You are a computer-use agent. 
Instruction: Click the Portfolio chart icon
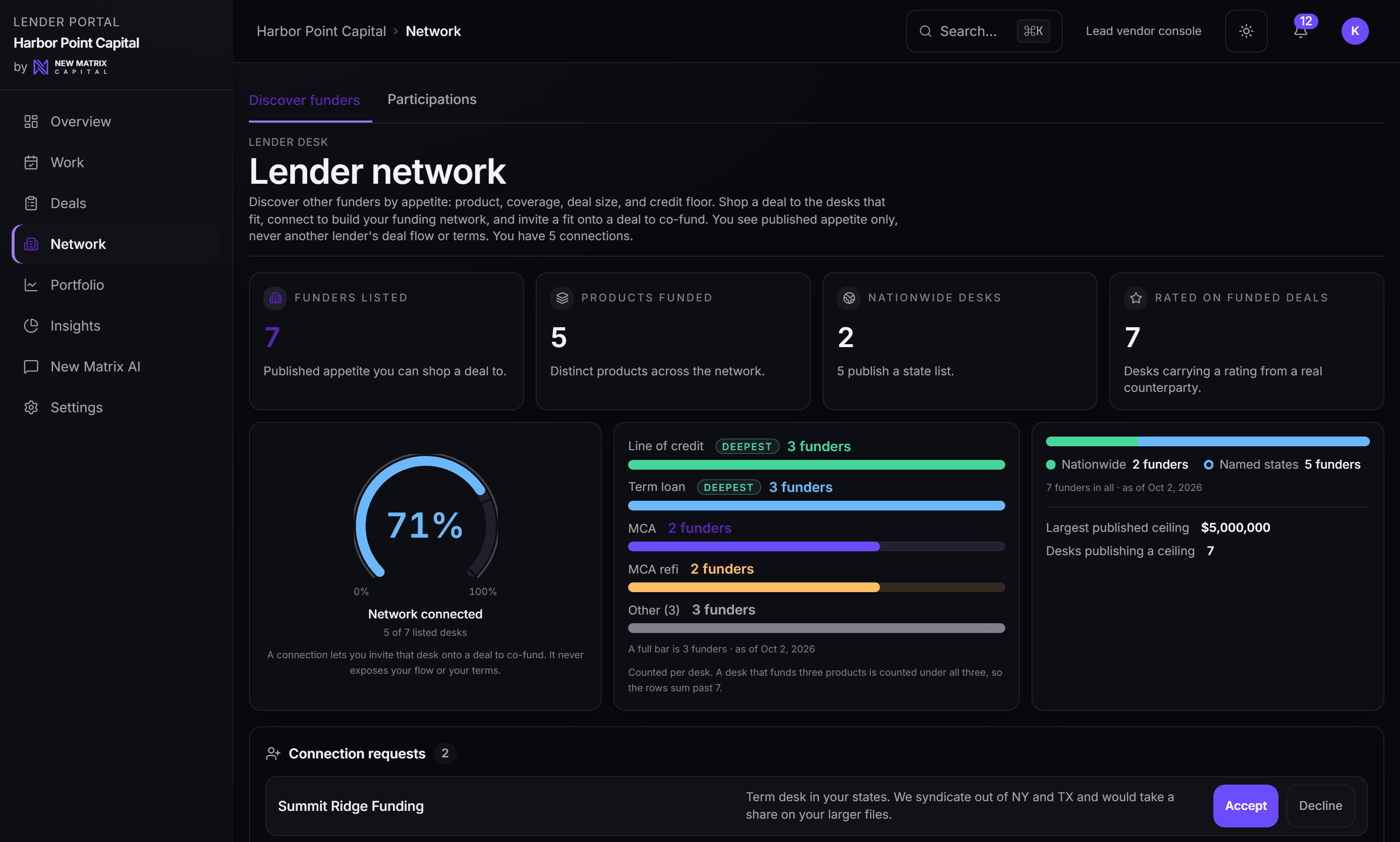point(31,285)
